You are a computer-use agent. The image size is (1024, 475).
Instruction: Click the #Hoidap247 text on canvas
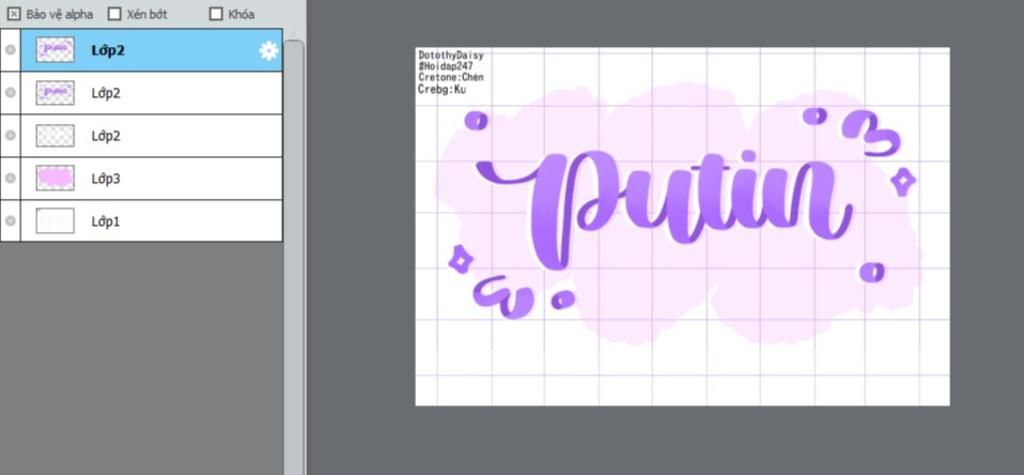pyautogui.click(x=445, y=67)
